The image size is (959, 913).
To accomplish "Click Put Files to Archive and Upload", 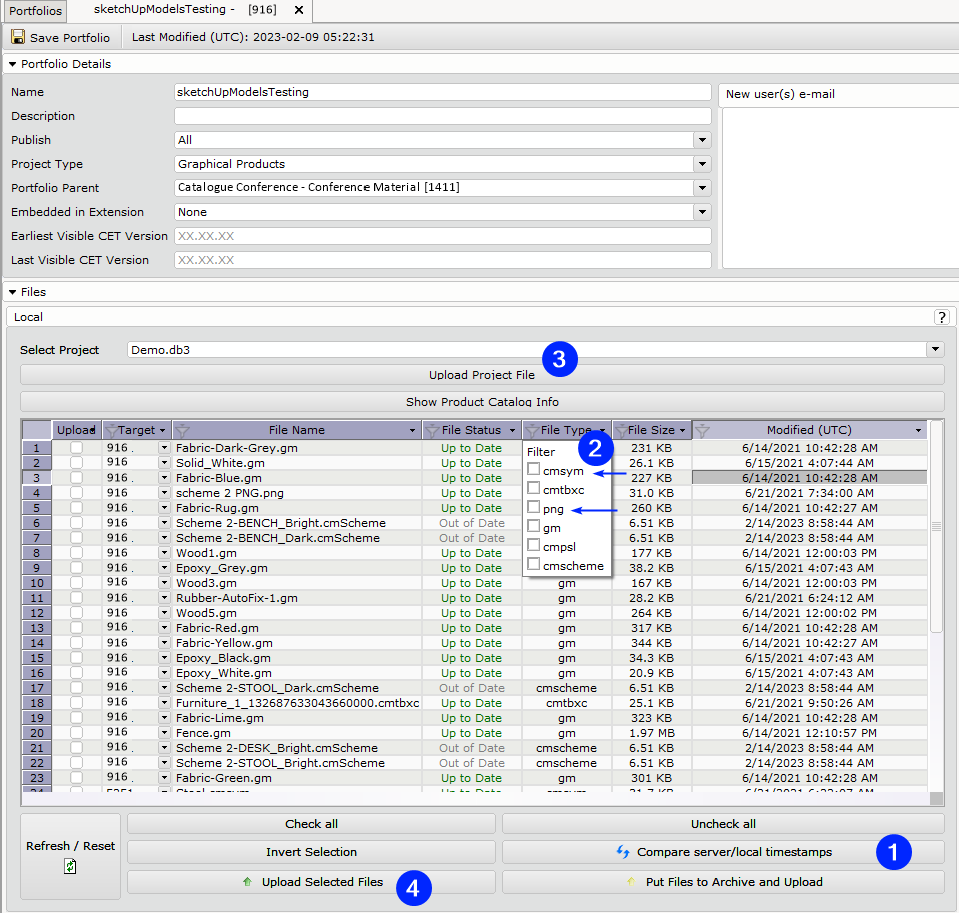I will pyautogui.click(x=723, y=882).
